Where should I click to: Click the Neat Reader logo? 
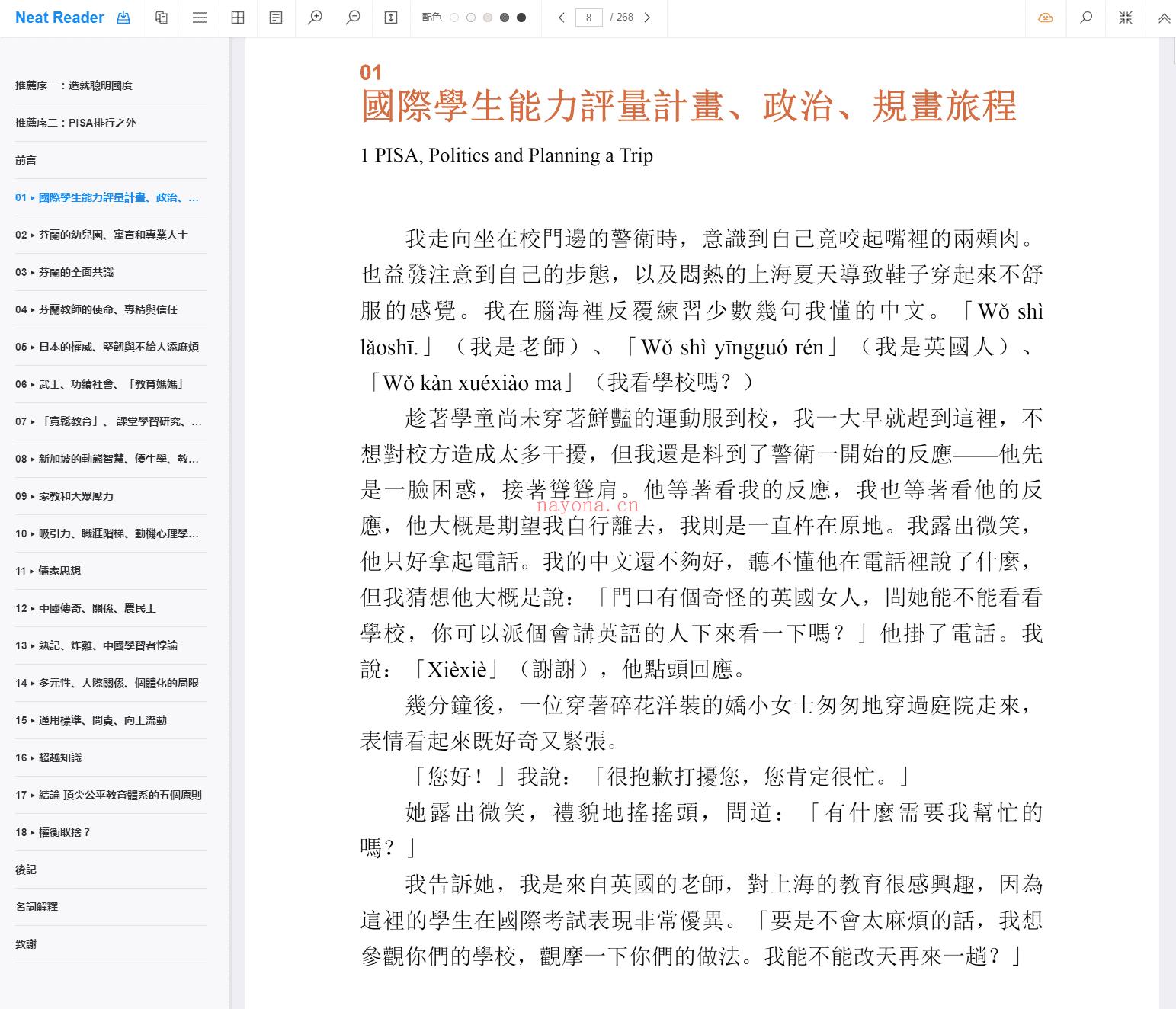pos(59,18)
